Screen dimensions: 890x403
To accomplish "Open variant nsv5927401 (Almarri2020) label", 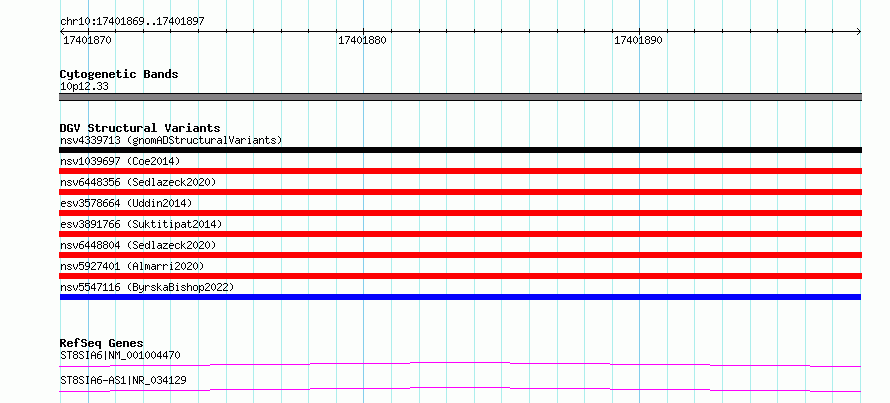I will tap(132, 266).
